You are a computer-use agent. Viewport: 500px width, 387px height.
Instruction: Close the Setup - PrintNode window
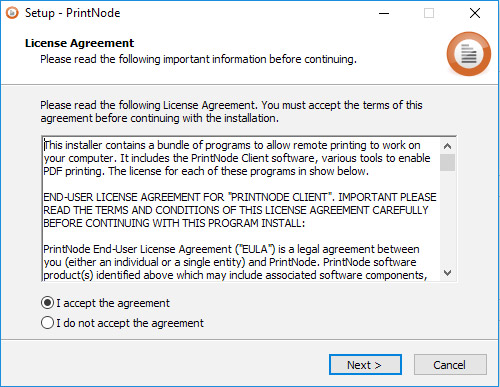tap(475, 13)
